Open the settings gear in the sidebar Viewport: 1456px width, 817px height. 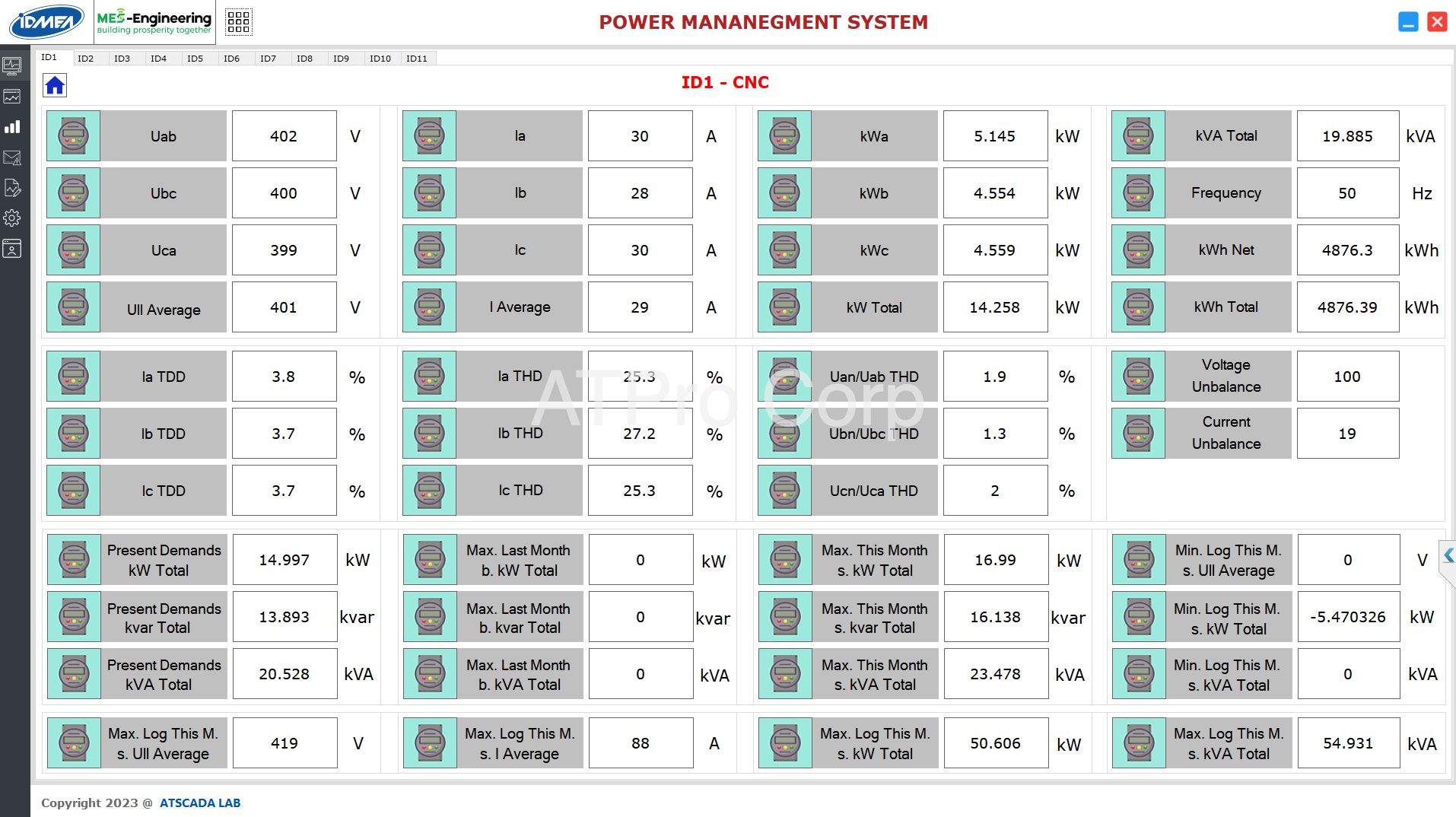coord(12,218)
